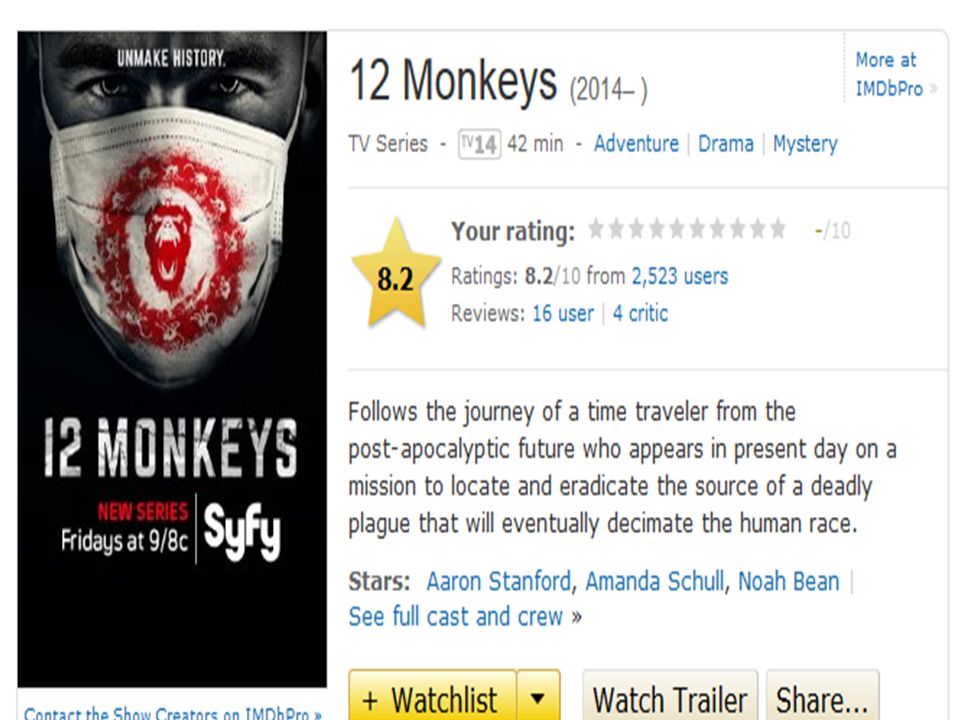Rate the show one star

click(x=596, y=229)
